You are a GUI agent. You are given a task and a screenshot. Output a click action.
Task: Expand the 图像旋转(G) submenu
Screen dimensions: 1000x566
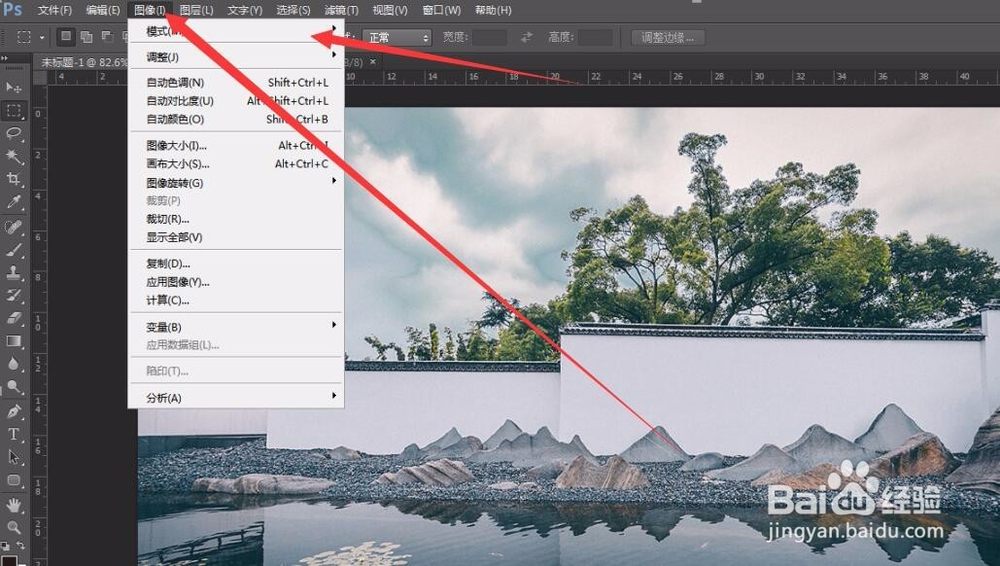point(236,182)
